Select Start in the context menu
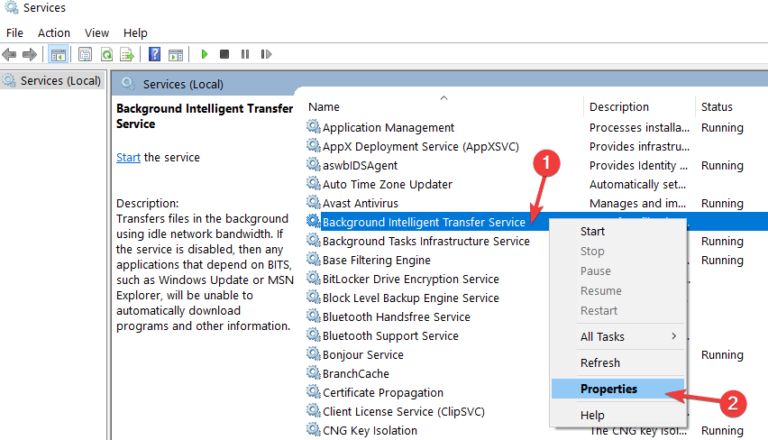 [x=592, y=231]
